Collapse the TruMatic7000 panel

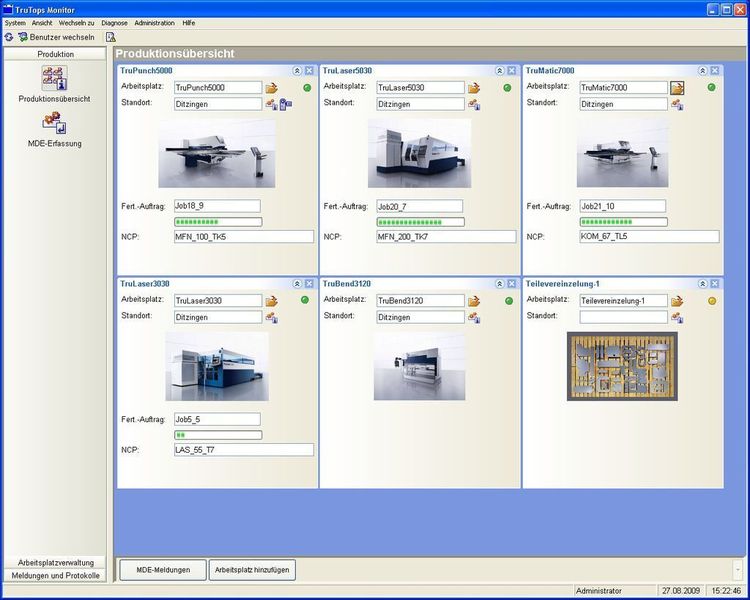(x=703, y=71)
